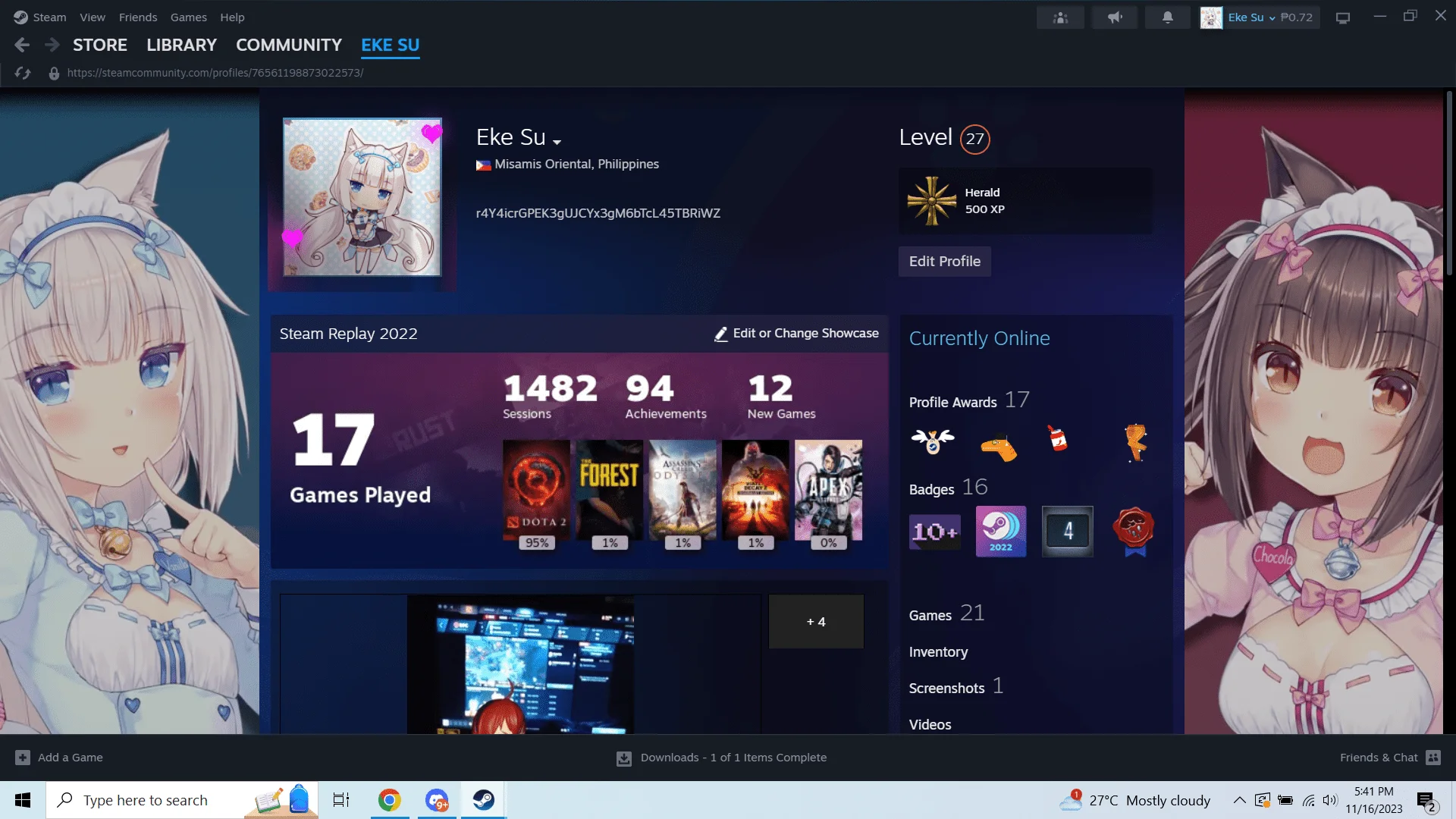This screenshot has width=1456, height=819.
Task: Click the Add a Game plus icon
Action: click(23, 758)
